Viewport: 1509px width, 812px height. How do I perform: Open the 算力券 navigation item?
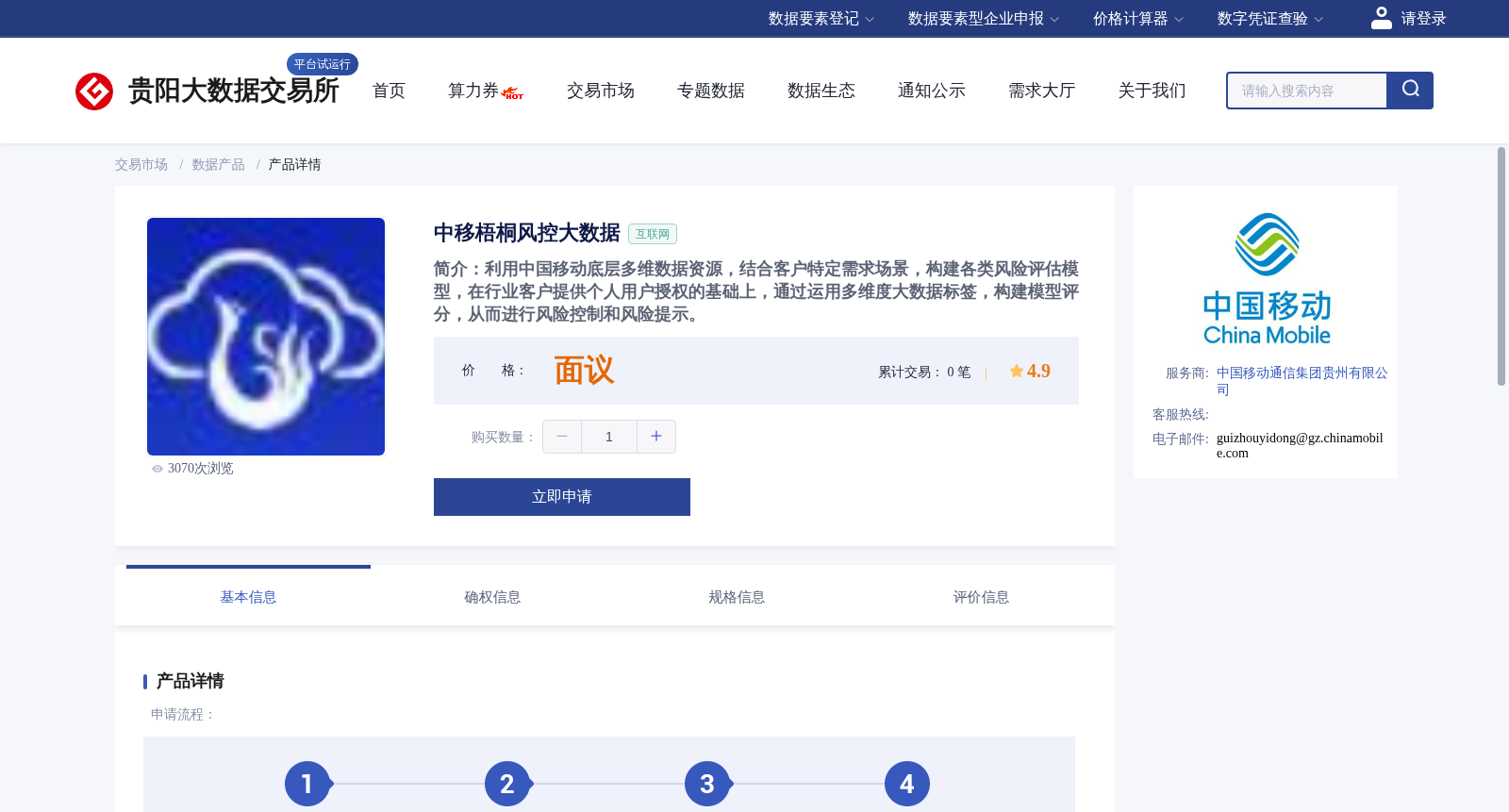473,91
